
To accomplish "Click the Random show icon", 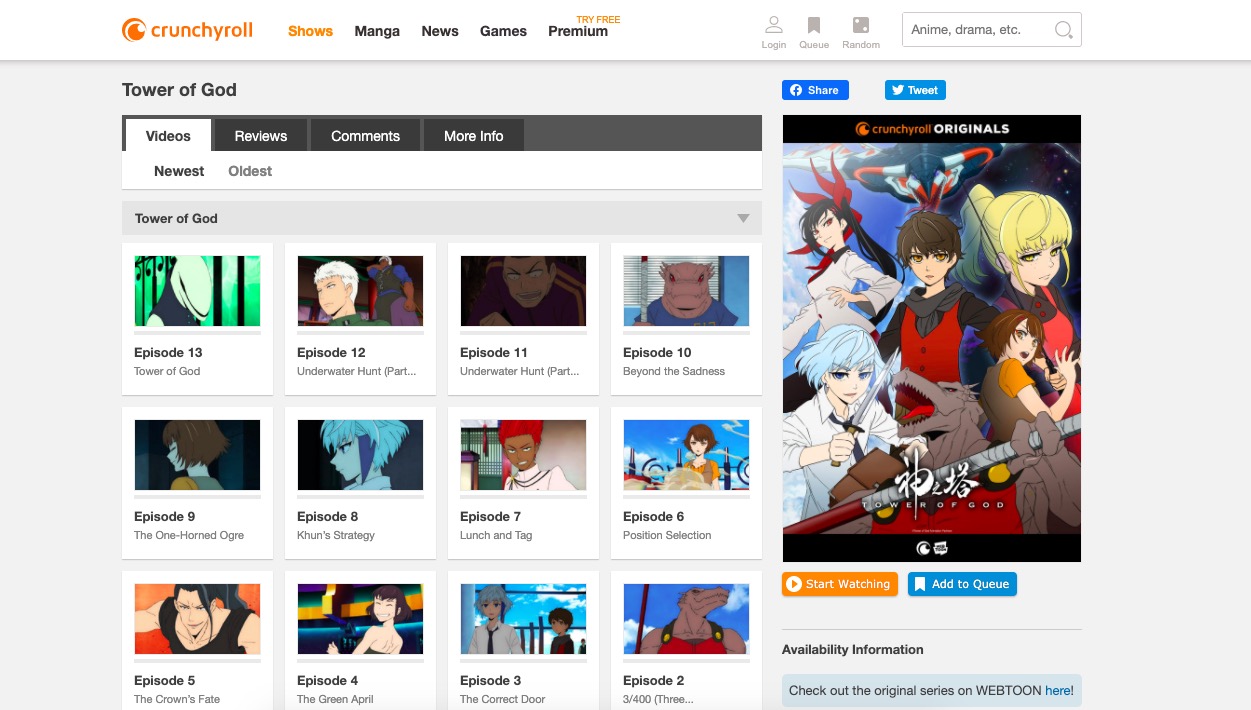I will [x=860, y=31].
